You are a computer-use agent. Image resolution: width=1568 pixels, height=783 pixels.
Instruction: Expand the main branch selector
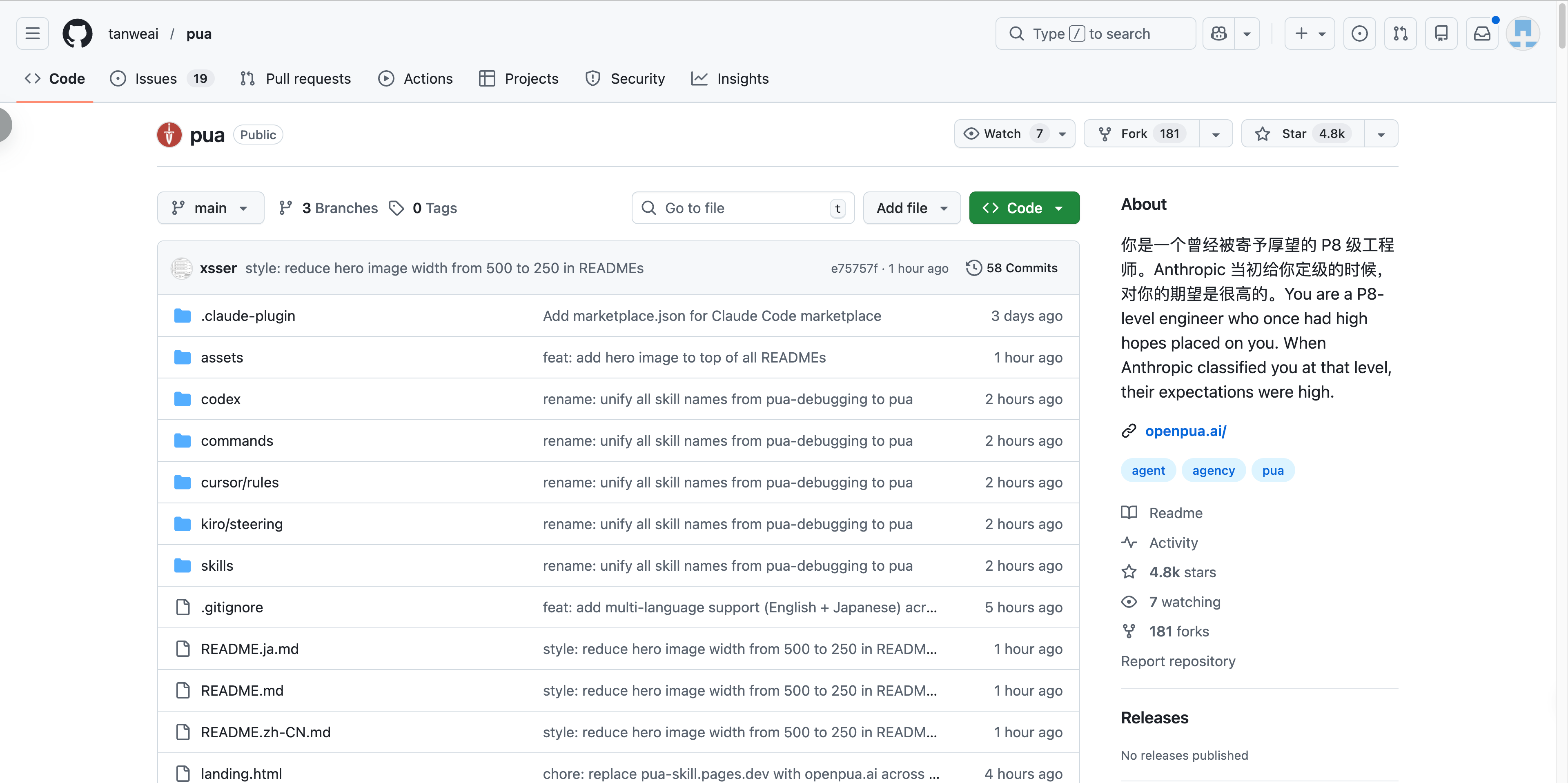click(x=210, y=208)
